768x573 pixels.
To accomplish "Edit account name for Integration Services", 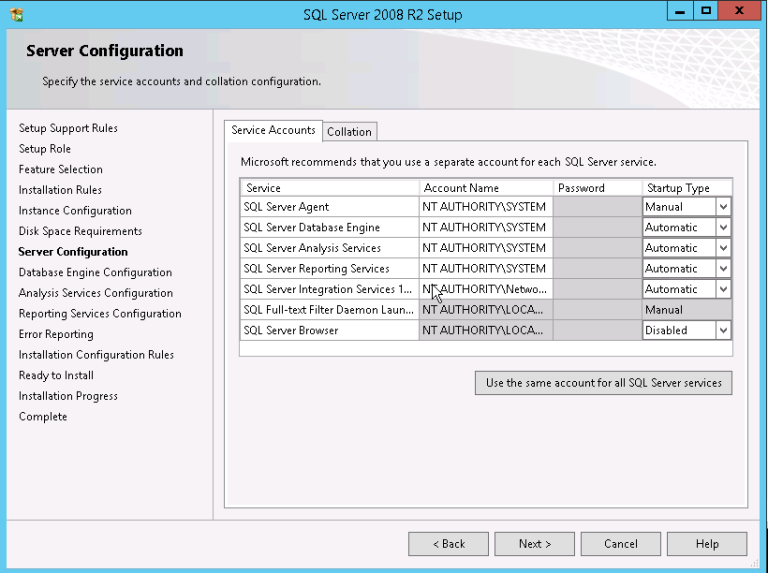I will point(486,289).
